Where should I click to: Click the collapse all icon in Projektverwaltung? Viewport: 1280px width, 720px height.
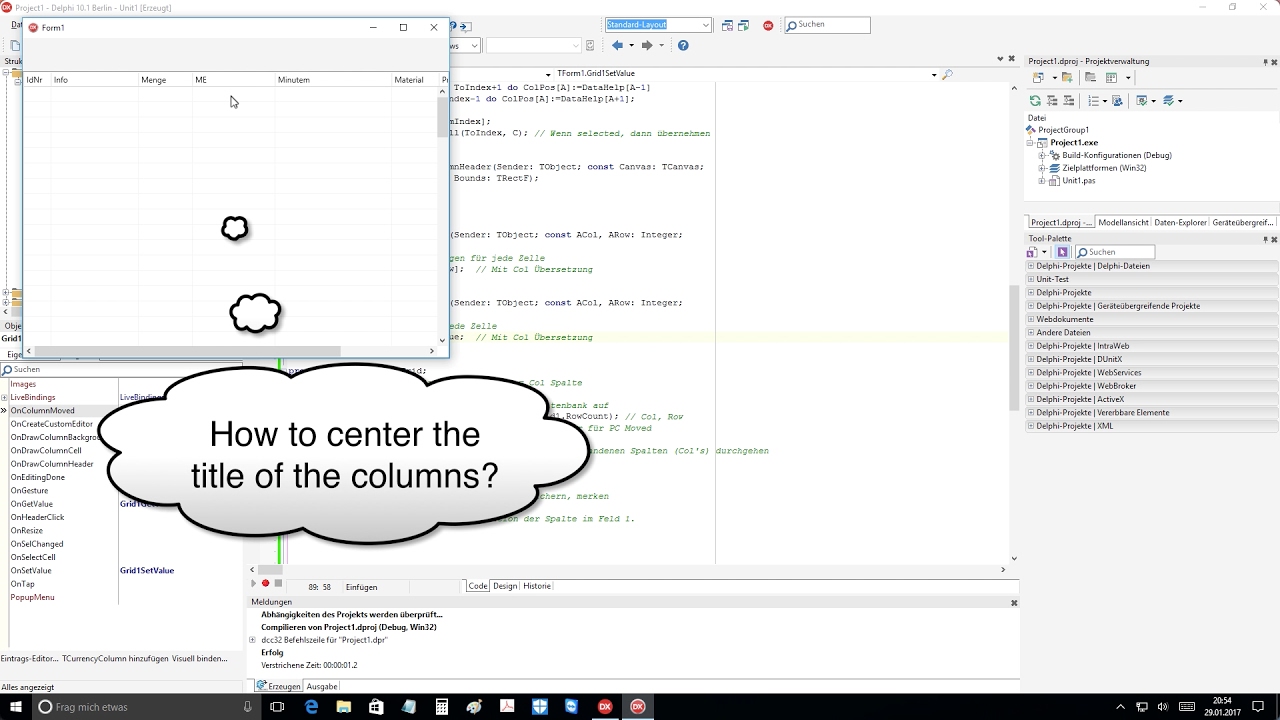click(1067, 101)
